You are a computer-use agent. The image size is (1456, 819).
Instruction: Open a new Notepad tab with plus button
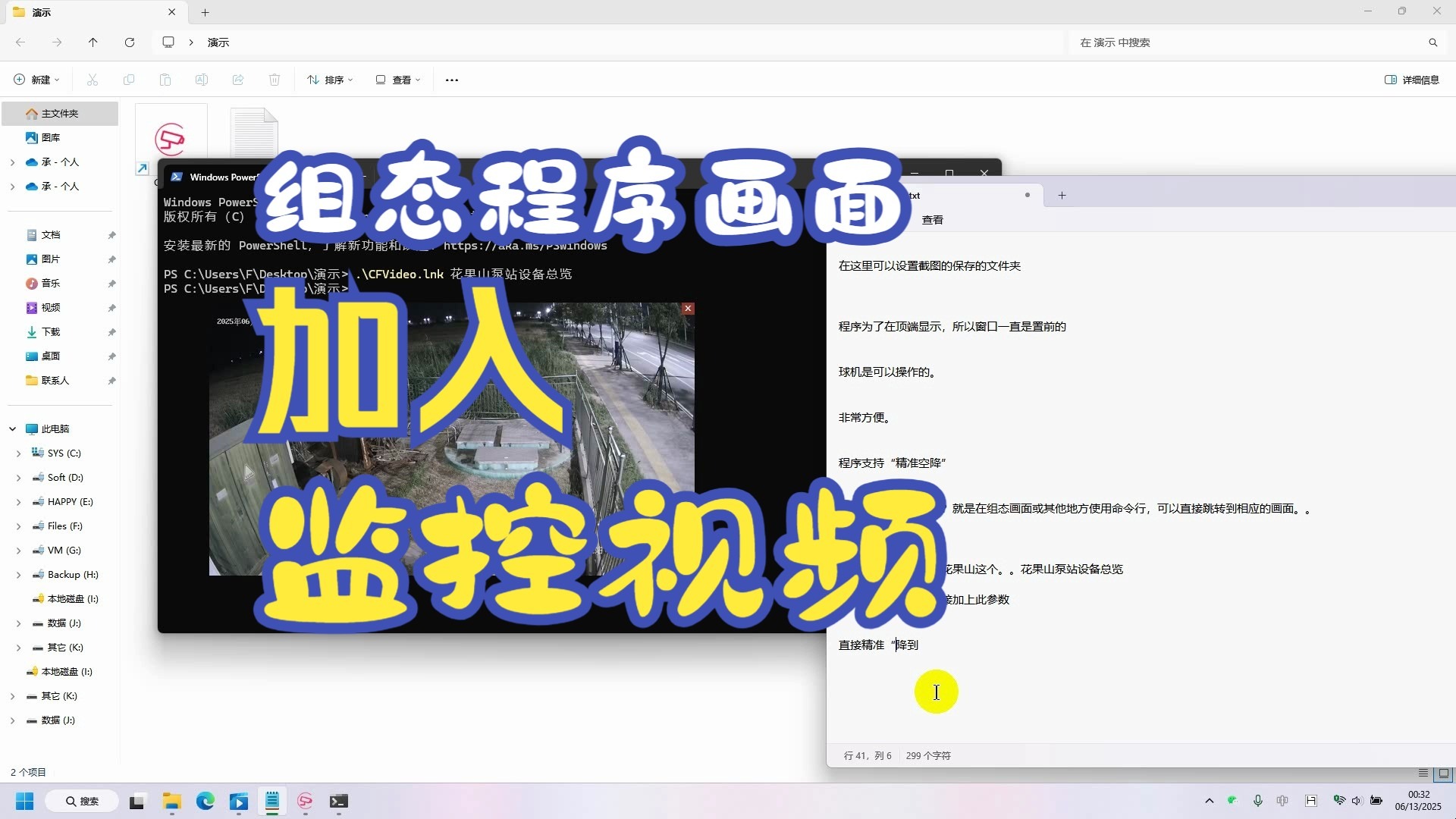click(1062, 195)
